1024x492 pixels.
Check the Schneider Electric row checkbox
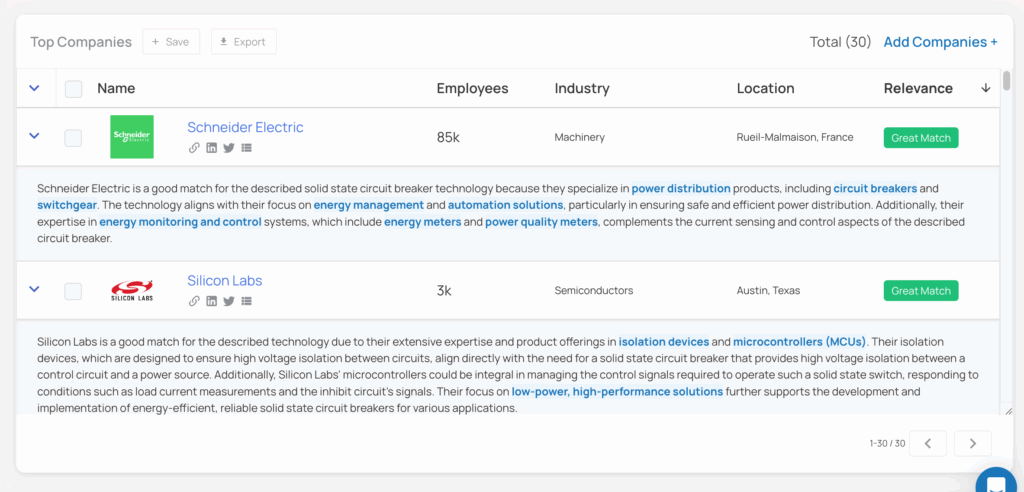tap(73, 138)
